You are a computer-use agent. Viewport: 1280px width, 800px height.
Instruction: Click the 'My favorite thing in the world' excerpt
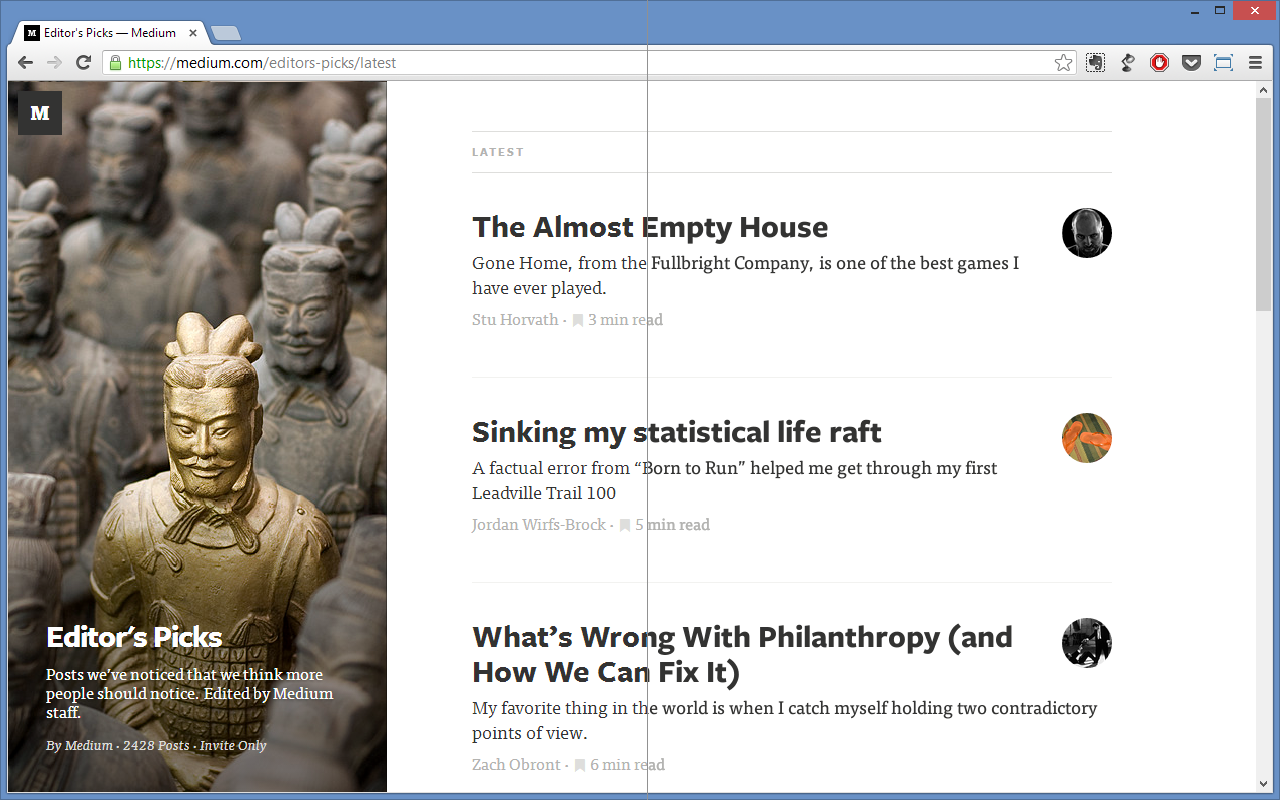784,720
